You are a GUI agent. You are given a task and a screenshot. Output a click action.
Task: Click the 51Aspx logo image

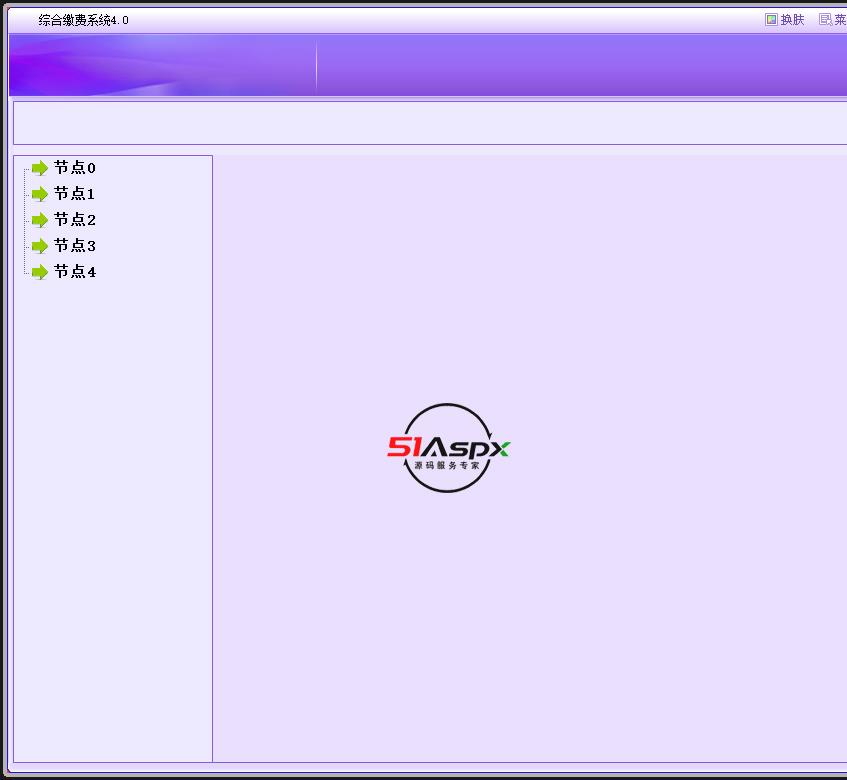point(448,448)
